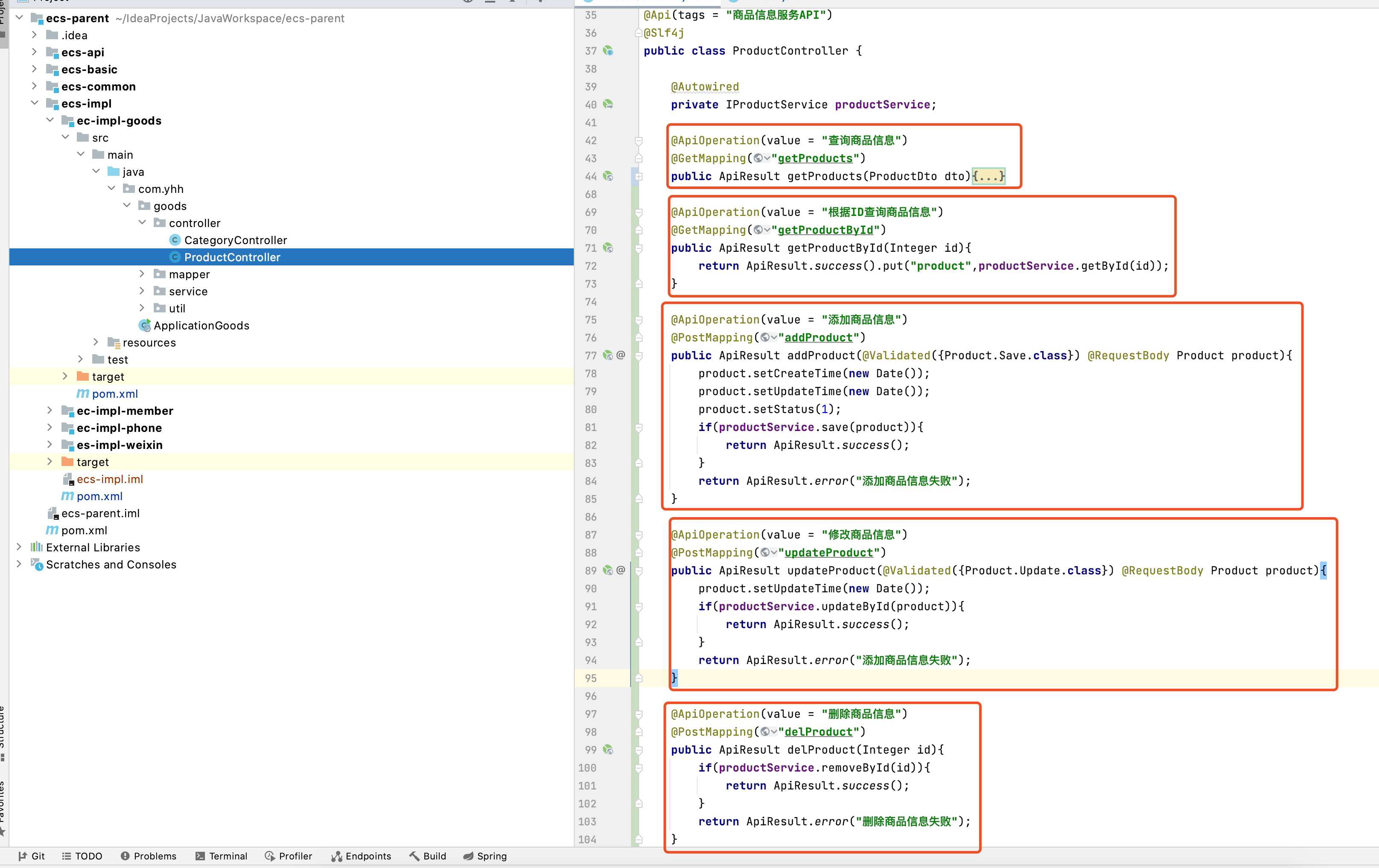This screenshot has width=1379, height=868.
Task: Collapse delProduct method fold marker on line 99
Action: point(639,750)
